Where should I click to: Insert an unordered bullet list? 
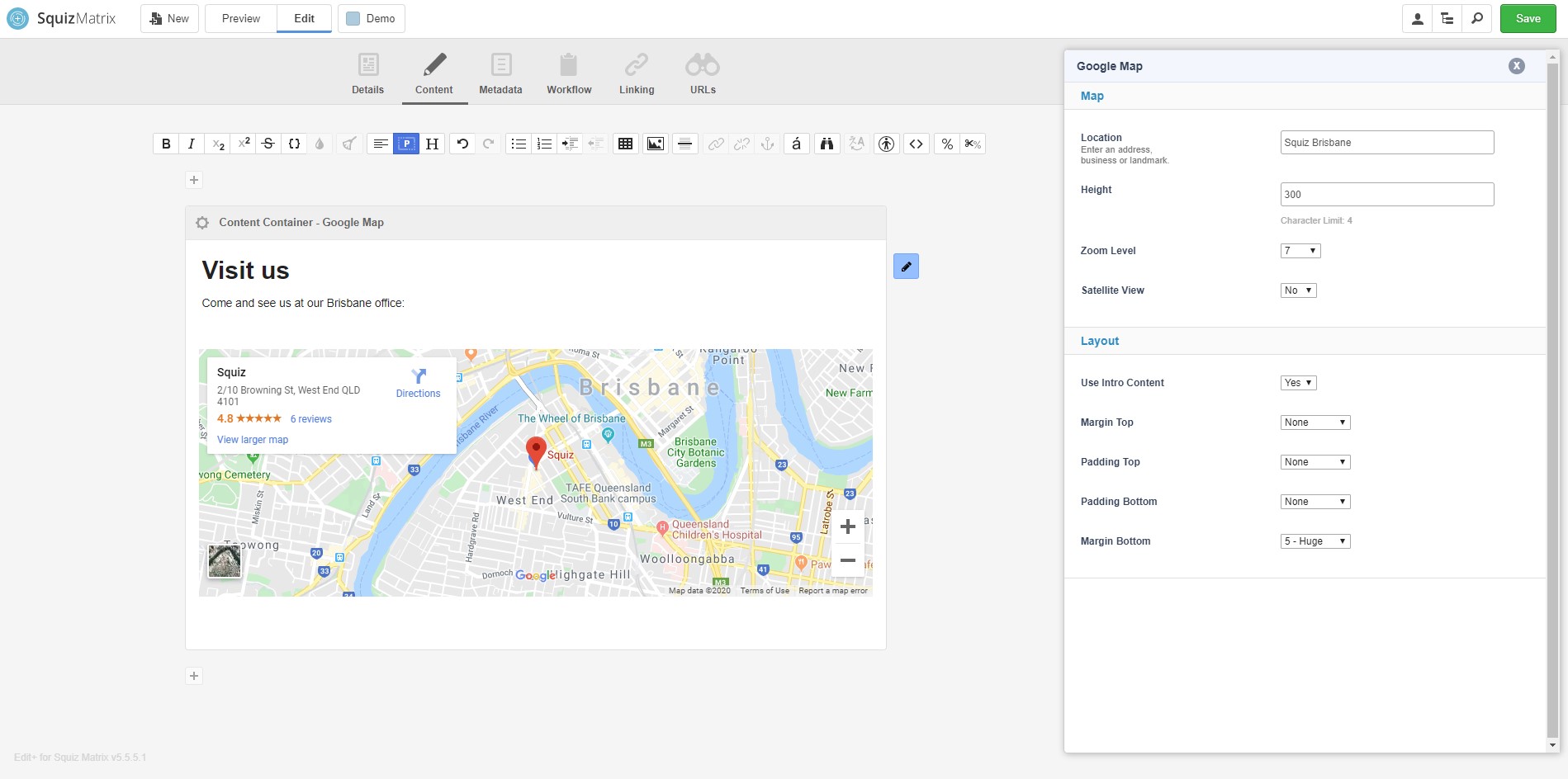pyautogui.click(x=519, y=144)
